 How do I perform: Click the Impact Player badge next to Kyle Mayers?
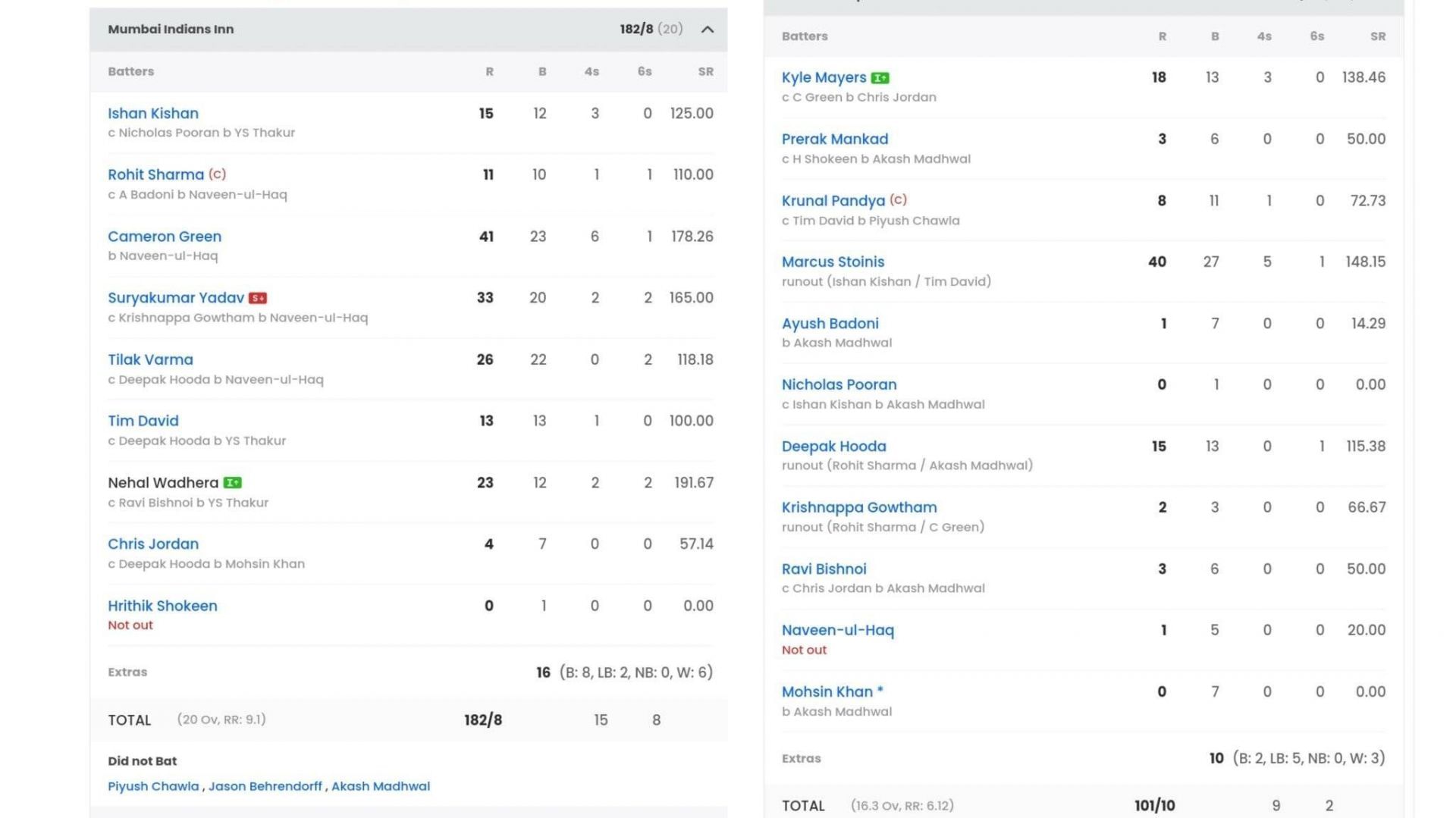tap(881, 77)
